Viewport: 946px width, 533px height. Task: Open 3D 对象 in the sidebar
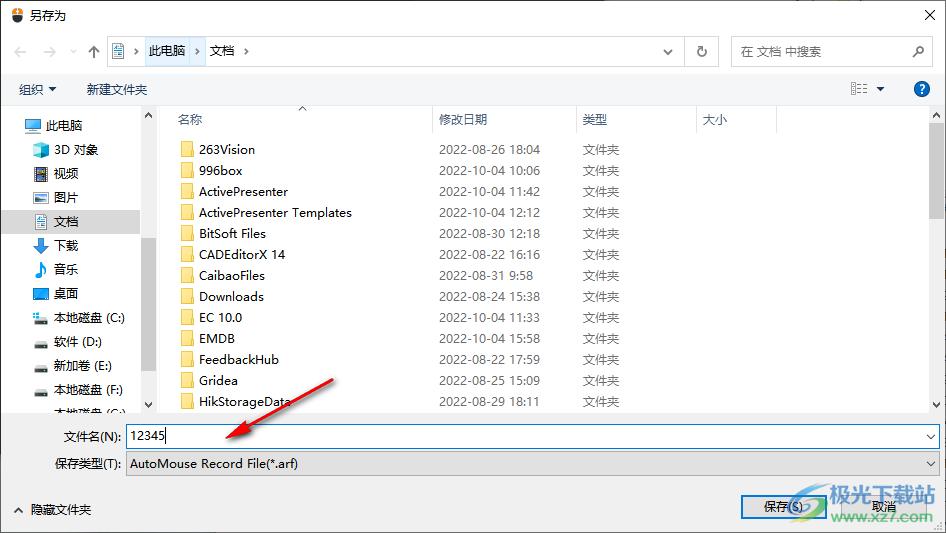[x=66, y=150]
